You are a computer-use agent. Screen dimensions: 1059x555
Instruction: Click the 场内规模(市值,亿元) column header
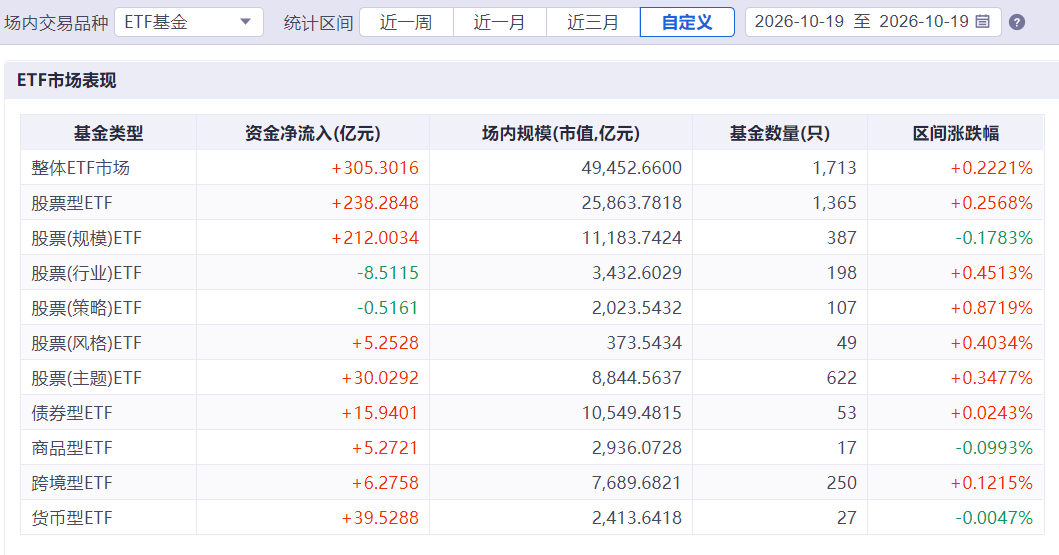pyautogui.click(x=561, y=133)
